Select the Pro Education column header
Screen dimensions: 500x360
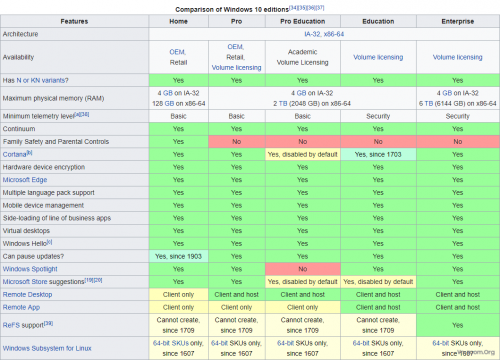[x=303, y=21]
